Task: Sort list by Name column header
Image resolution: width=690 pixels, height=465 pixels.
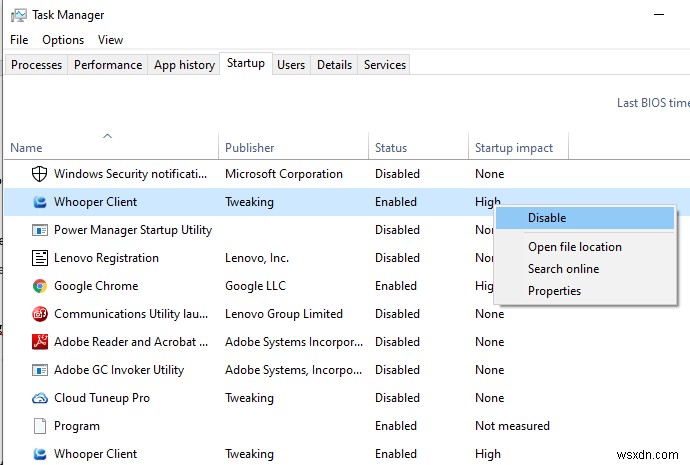Action: [27, 148]
